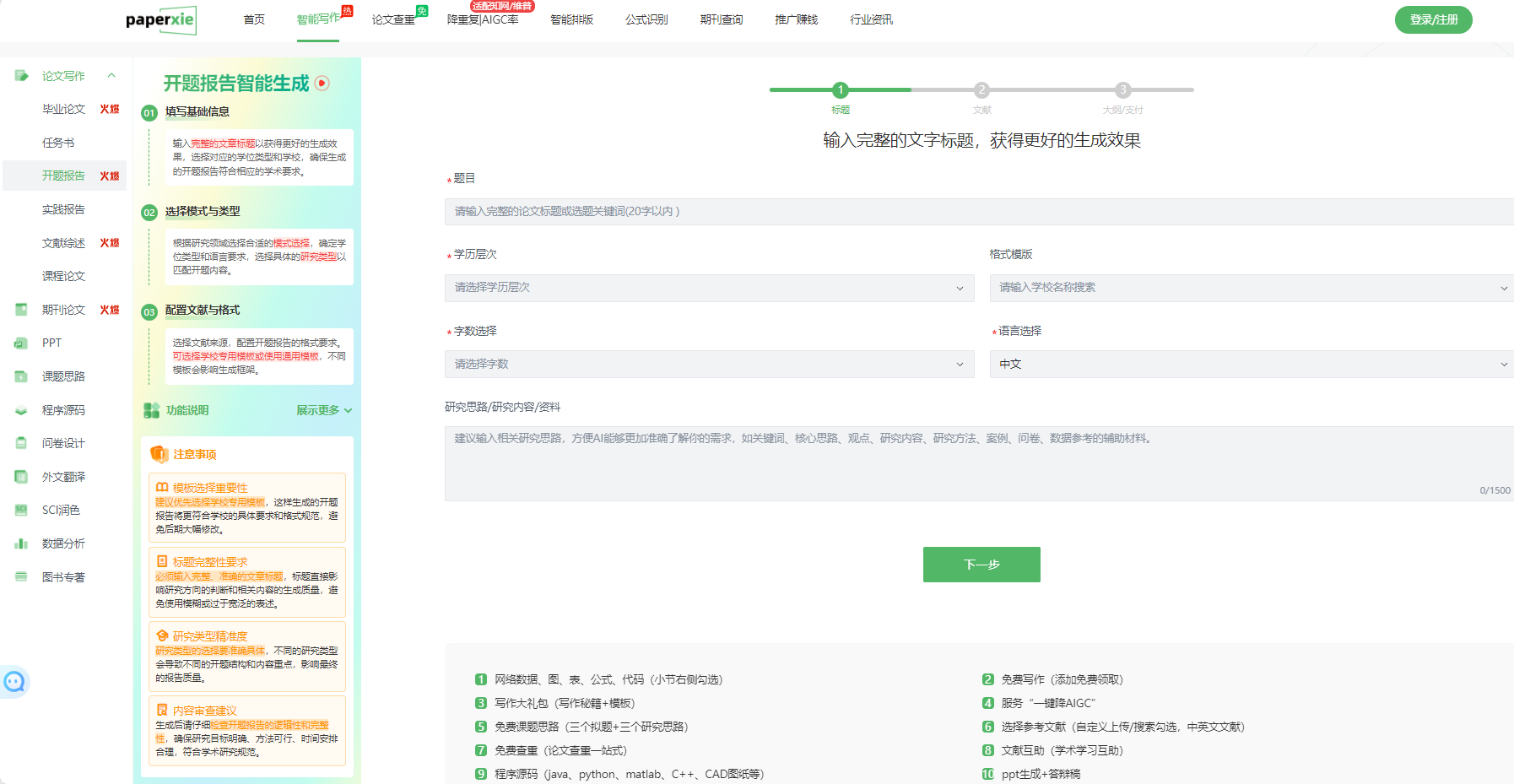Click the 数据分析 bar chart icon

pyautogui.click(x=21, y=543)
